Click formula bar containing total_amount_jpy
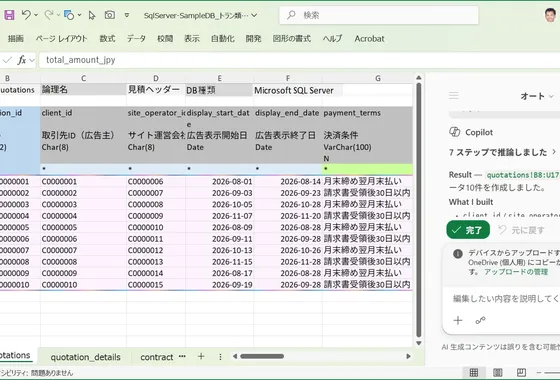Viewport: 560px width, 380px height. (x=299, y=60)
